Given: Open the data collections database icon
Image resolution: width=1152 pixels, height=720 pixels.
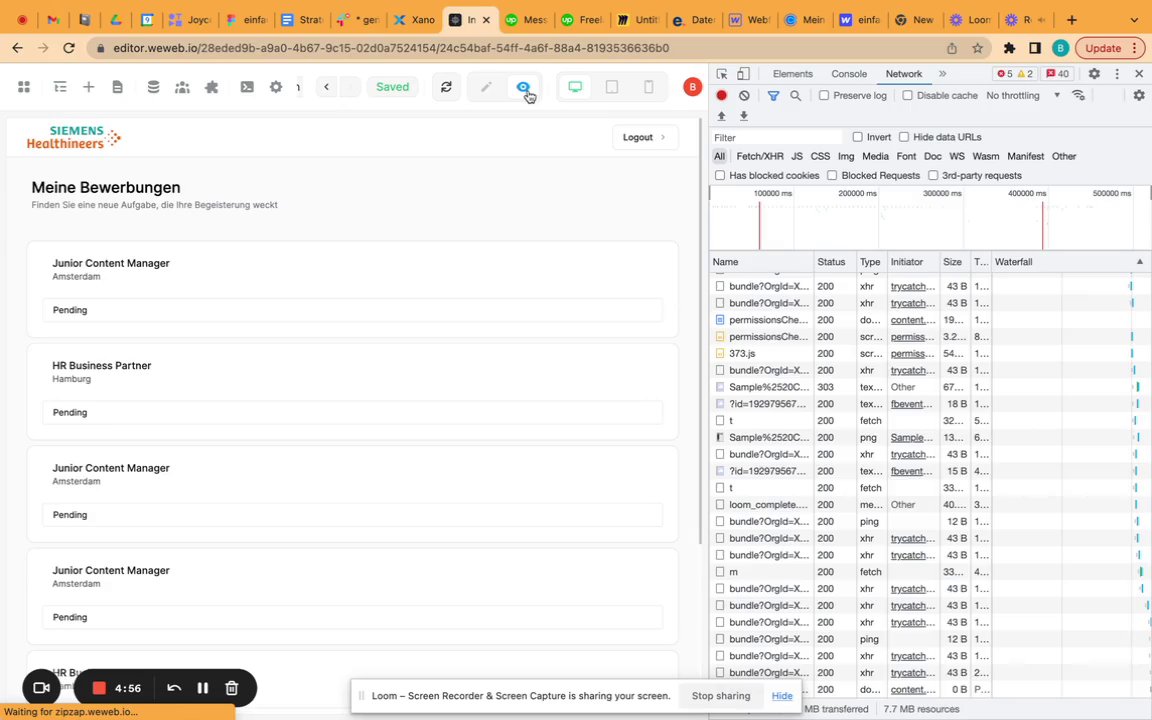Looking at the screenshot, I should click(x=153, y=87).
